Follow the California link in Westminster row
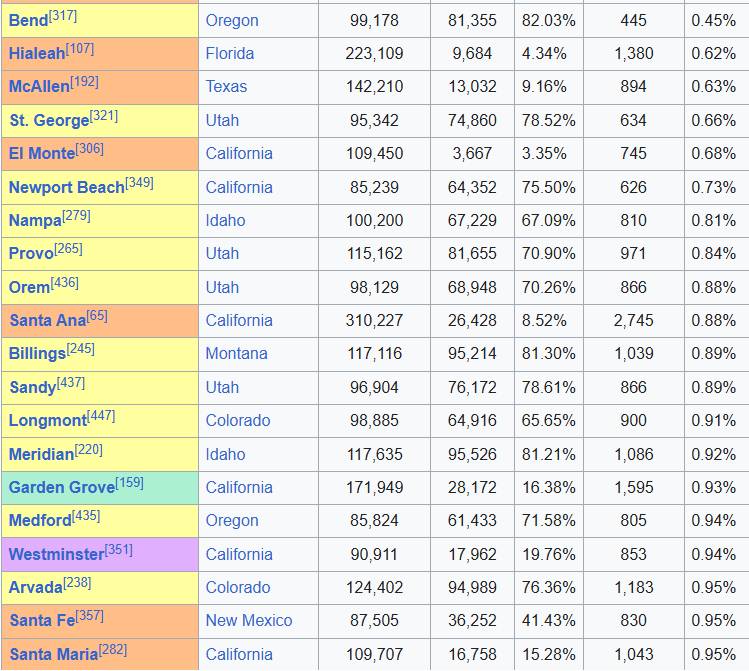749x671 pixels. [239, 554]
